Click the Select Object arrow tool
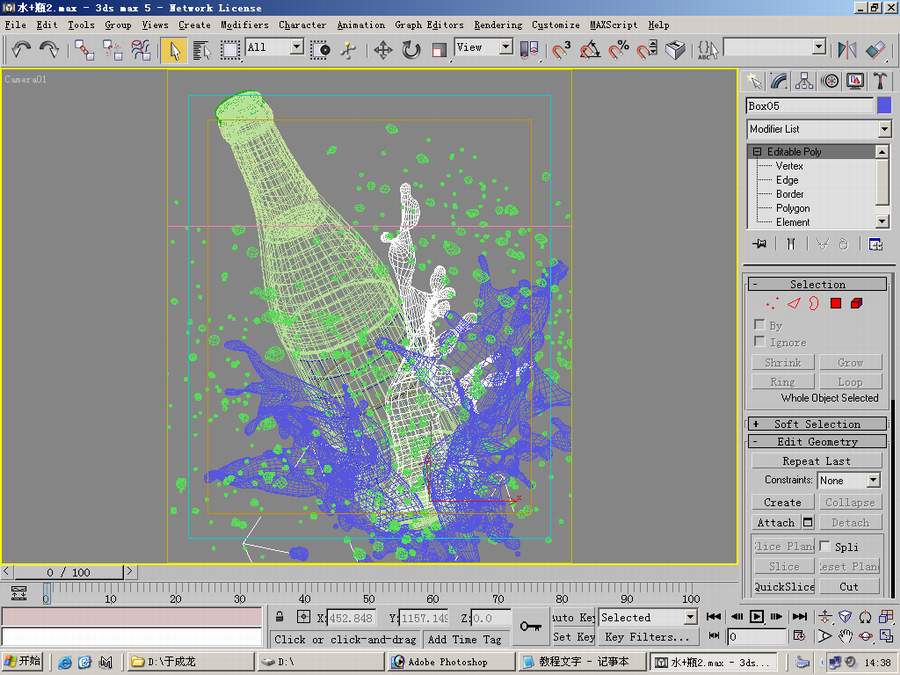Screen dimensions: 900x675 (174, 49)
